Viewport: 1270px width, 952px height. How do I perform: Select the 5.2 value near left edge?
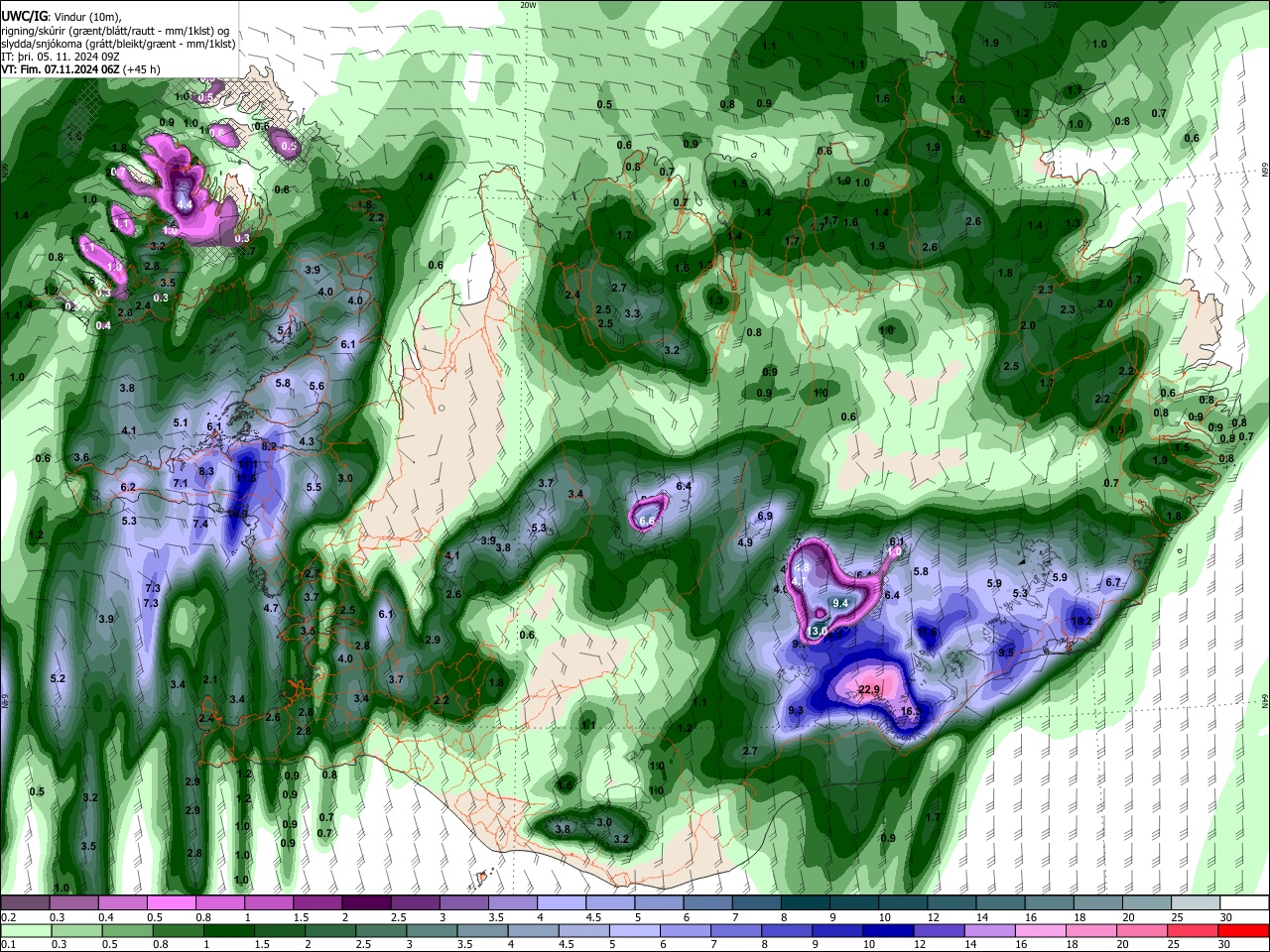click(58, 679)
